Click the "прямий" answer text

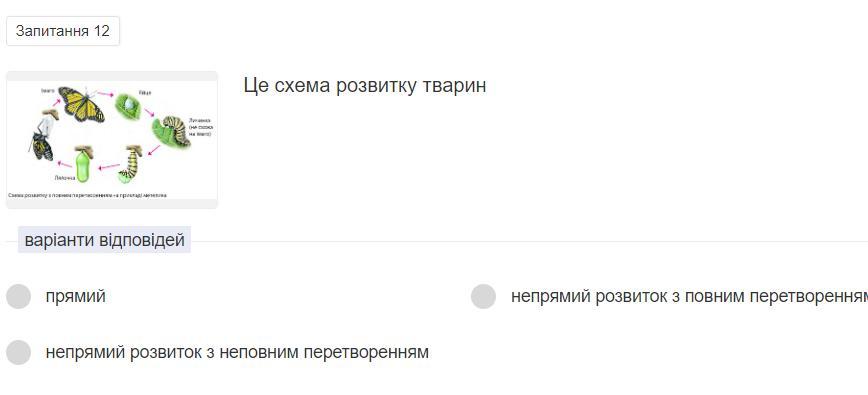coord(76,297)
